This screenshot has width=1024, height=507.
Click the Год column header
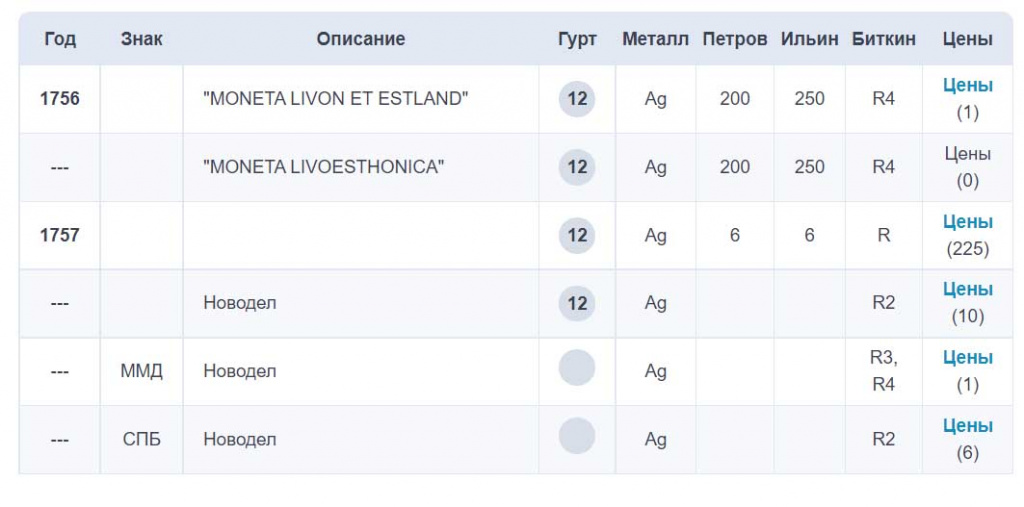[x=60, y=39]
